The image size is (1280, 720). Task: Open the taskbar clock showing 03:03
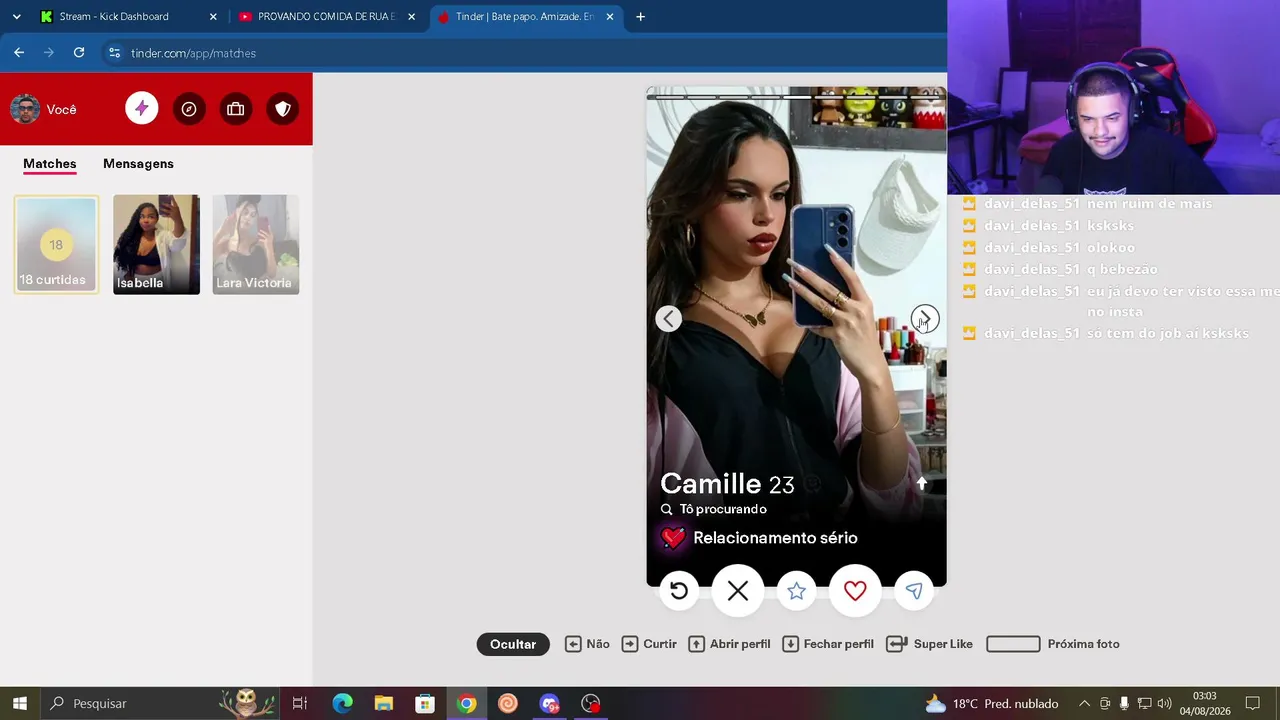click(x=1204, y=704)
